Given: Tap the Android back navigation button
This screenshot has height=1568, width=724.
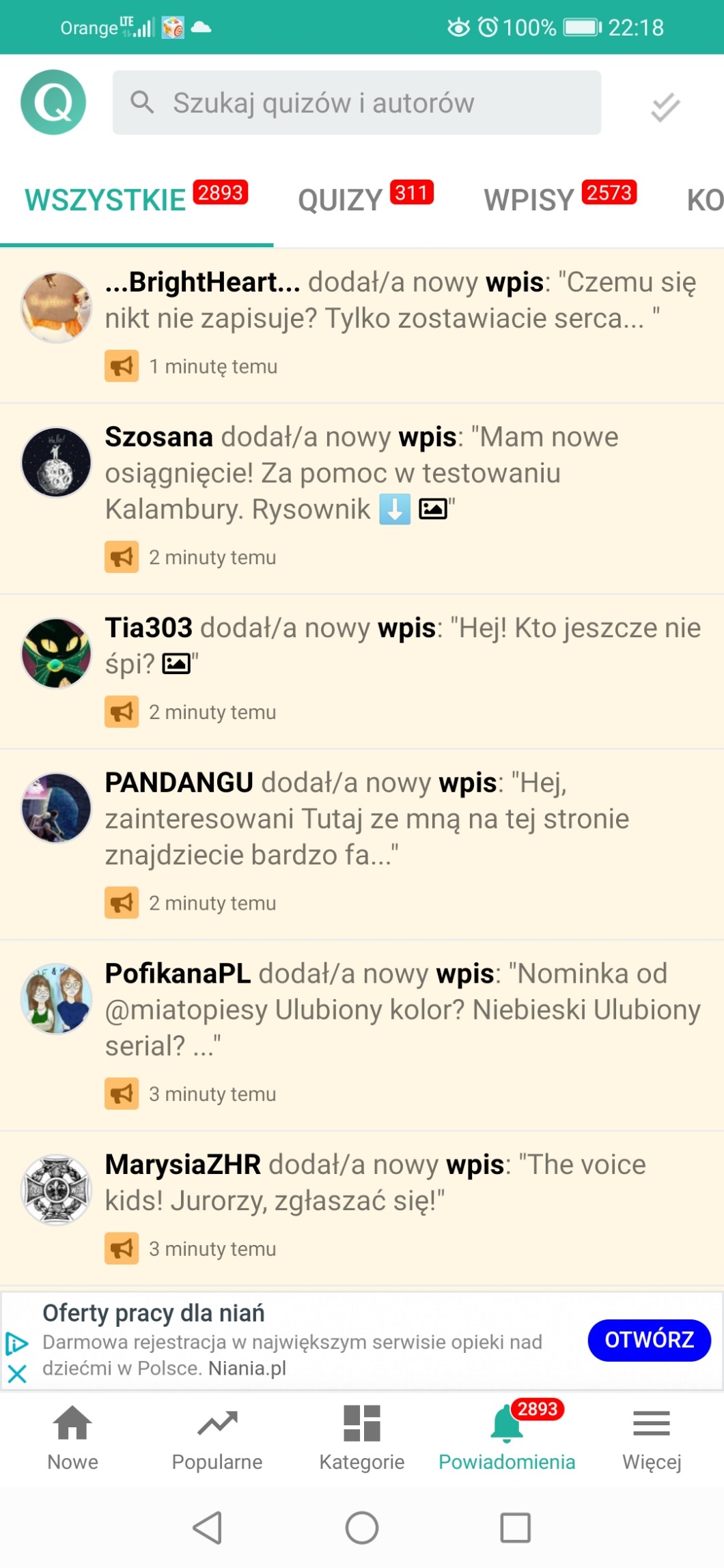Looking at the screenshot, I should 208,1527.
